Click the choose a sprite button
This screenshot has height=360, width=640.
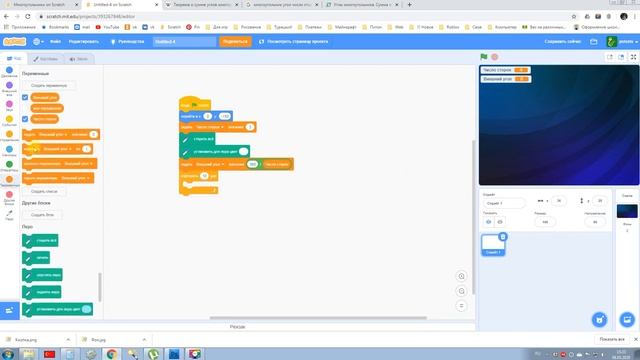pos(599,319)
